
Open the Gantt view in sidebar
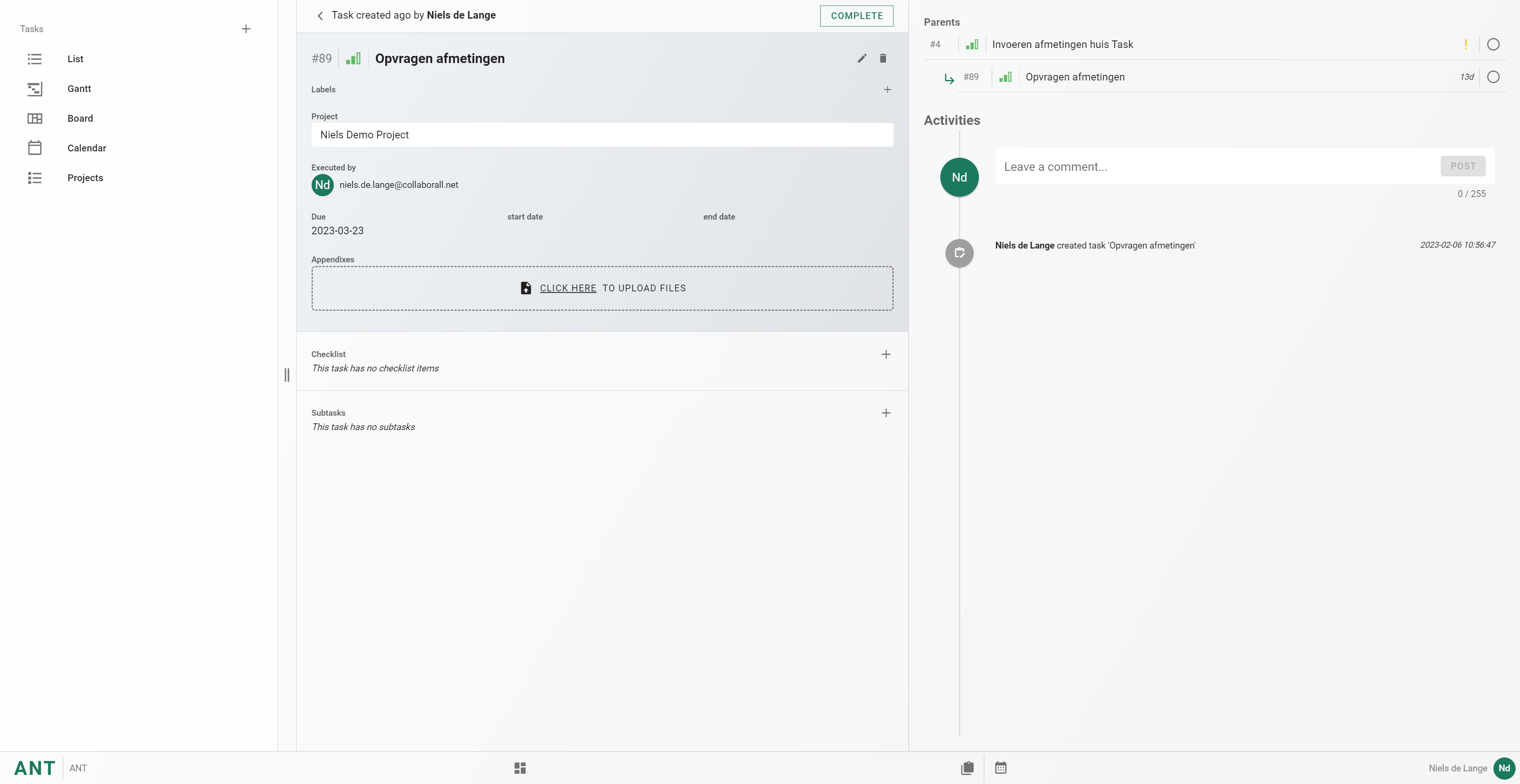[79, 88]
